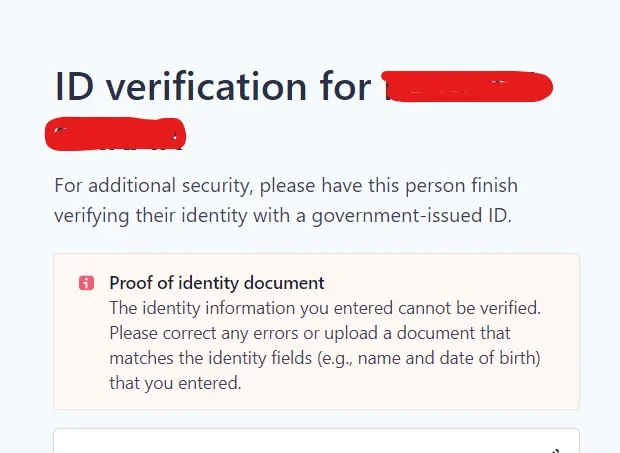Screen dimensions: 620x453
Task: Click the white card below the alert
Action: click(x=300, y=443)
